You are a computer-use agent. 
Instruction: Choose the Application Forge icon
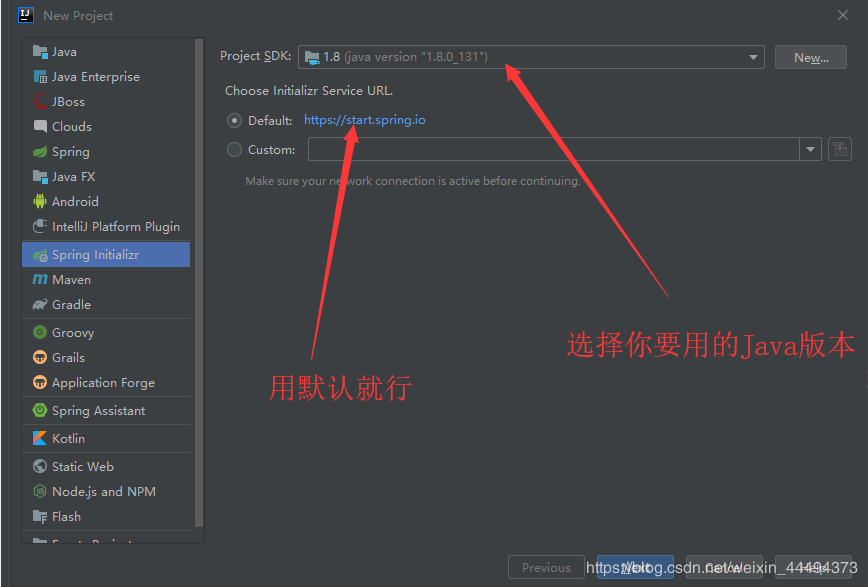40,382
